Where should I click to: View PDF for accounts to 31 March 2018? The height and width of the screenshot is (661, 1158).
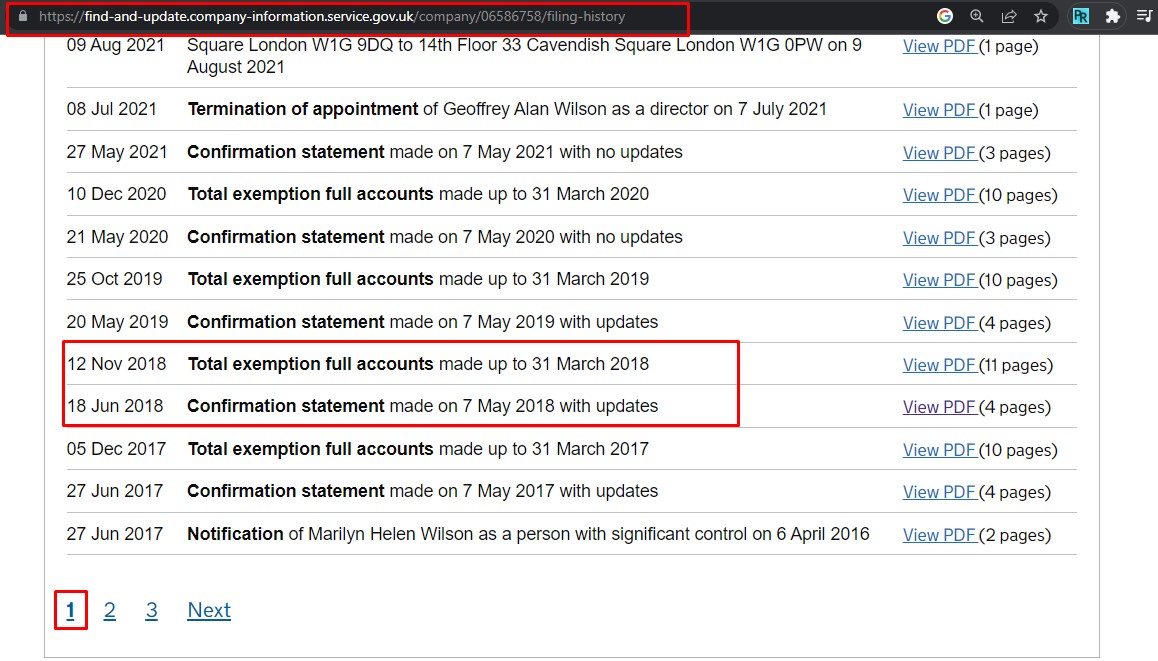coord(939,365)
